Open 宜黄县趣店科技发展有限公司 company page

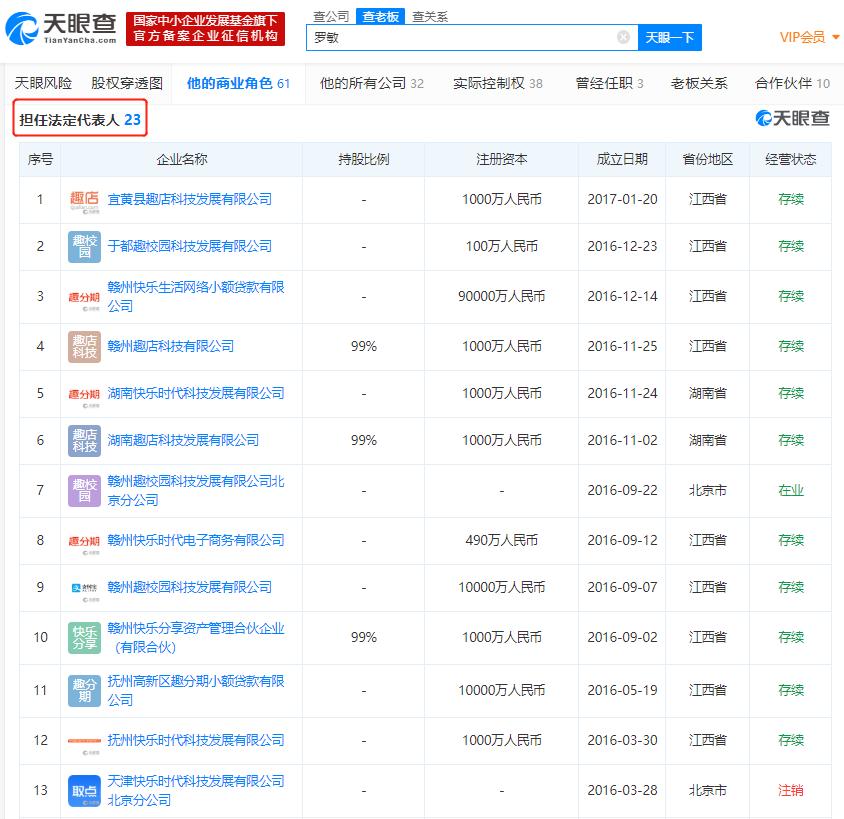(188, 199)
